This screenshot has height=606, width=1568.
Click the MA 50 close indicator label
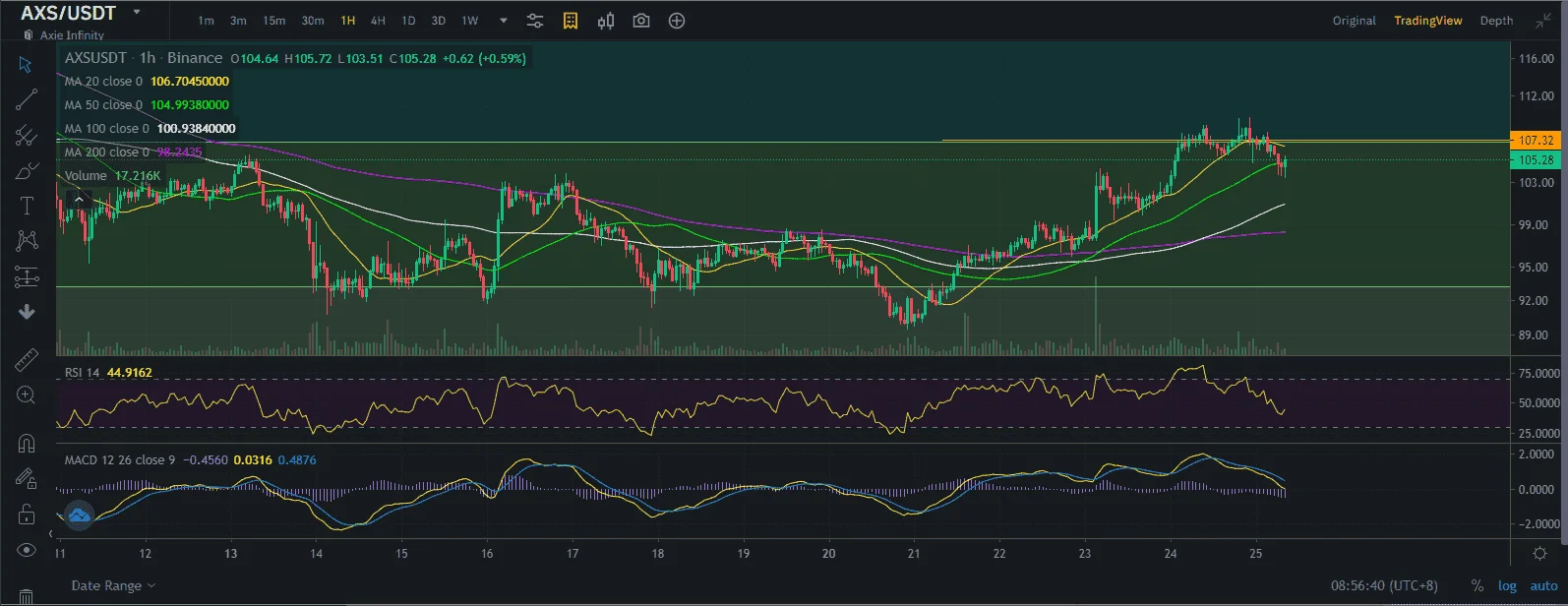click(x=103, y=105)
